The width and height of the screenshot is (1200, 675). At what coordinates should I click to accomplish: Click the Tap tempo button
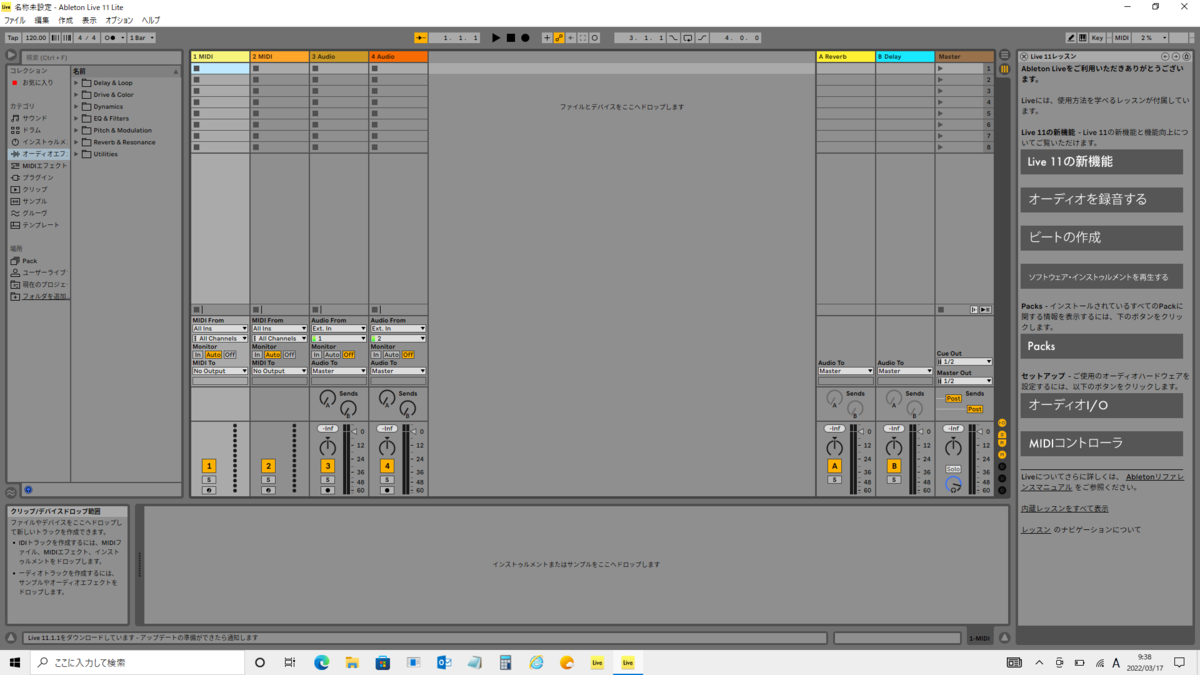click(13, 38)
